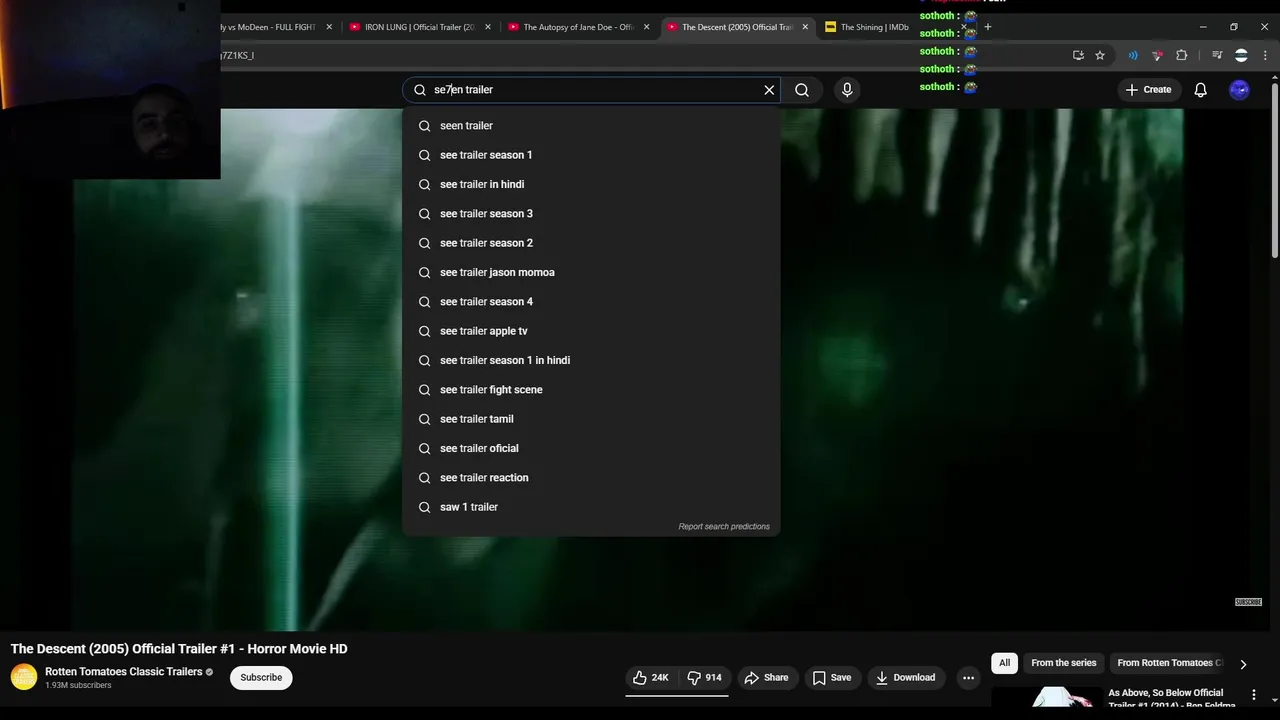Open the YouTube notifications bell

1200,90
